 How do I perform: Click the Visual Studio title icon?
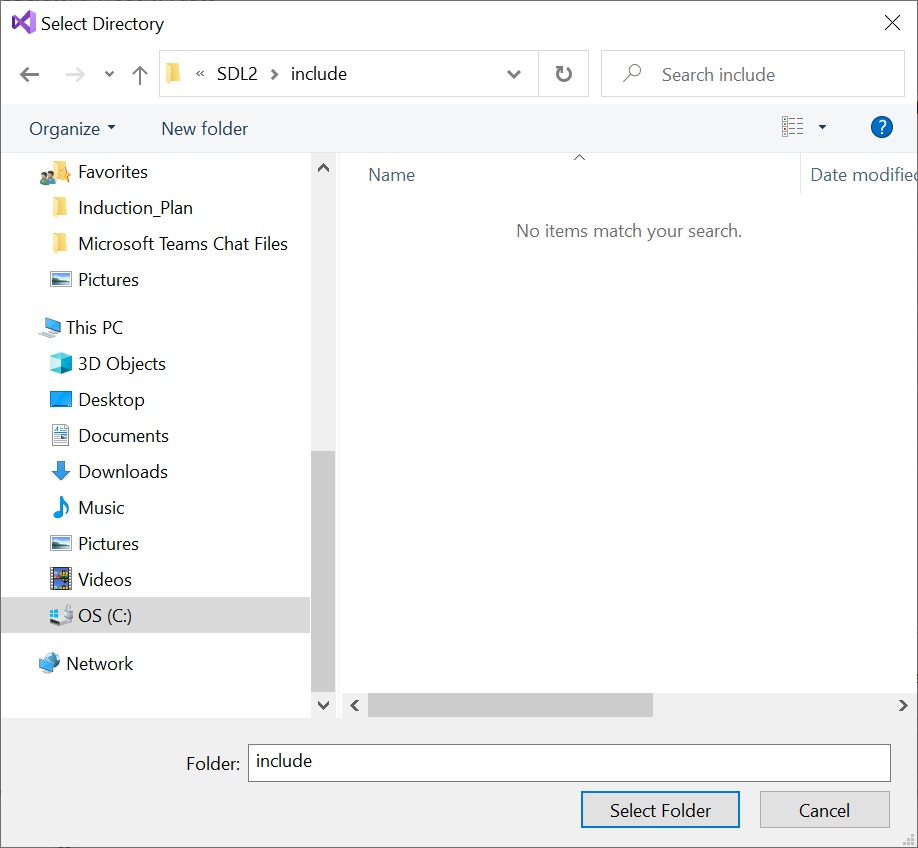click(24, 23)
